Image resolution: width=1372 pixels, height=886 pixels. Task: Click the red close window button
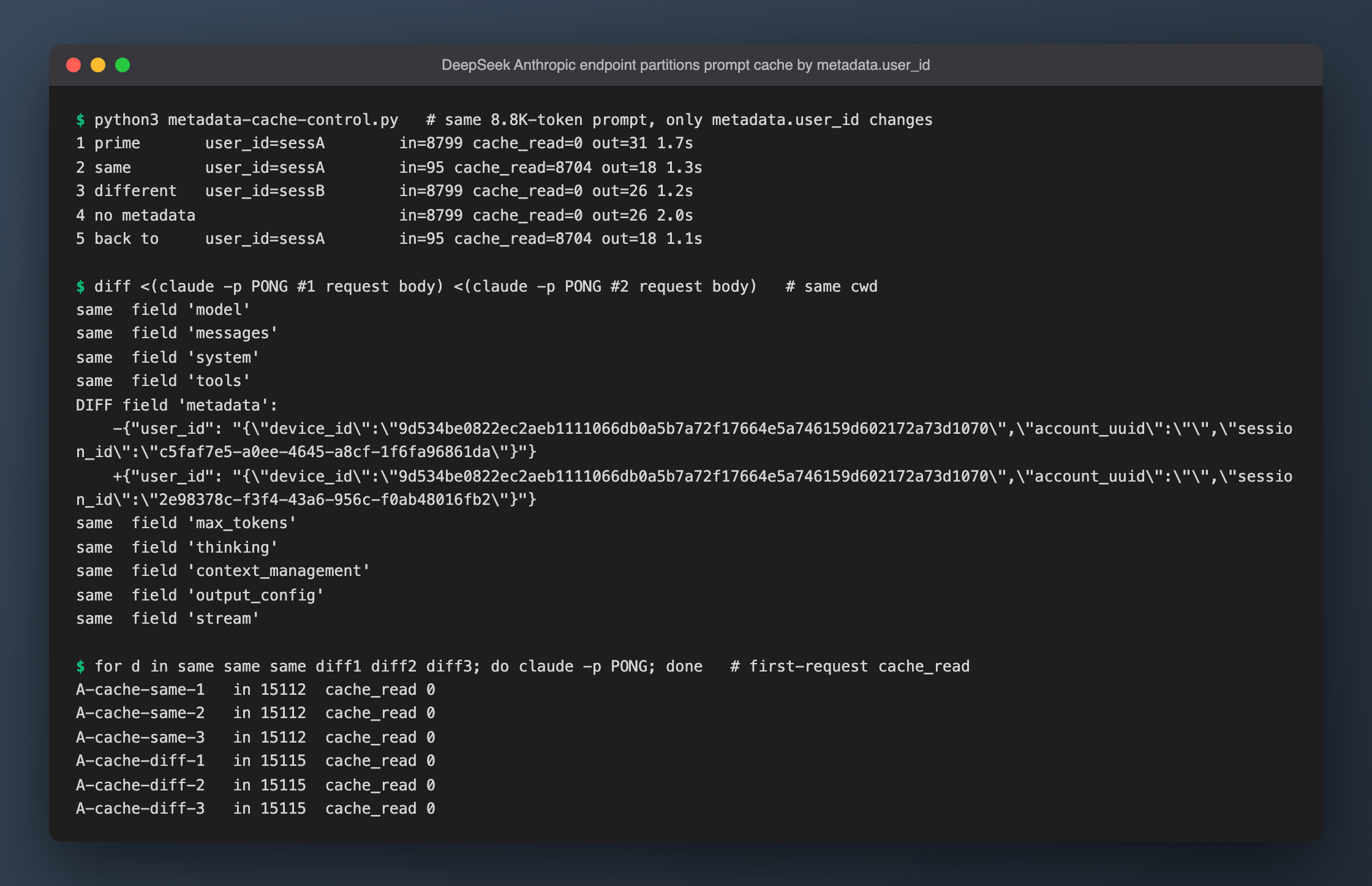tap(73, 65)
